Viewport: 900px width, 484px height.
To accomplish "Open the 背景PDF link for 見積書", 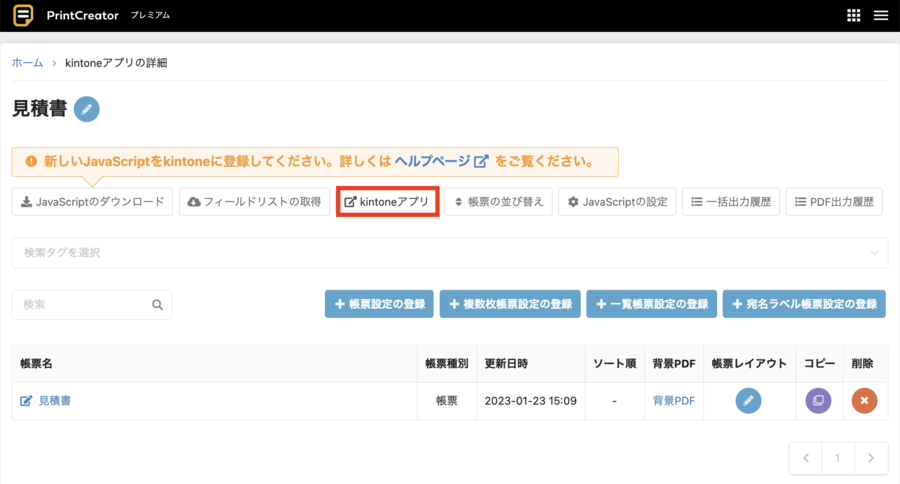I will click(x=674, y=401).
